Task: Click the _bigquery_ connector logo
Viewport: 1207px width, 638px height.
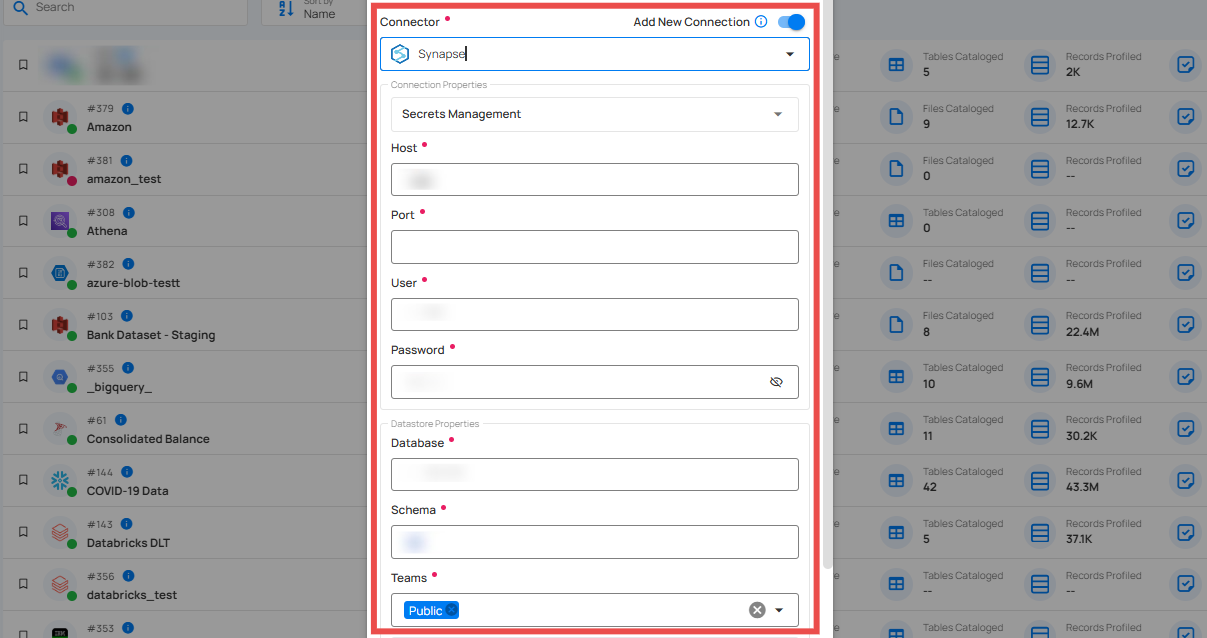Action: coord(62,376)
